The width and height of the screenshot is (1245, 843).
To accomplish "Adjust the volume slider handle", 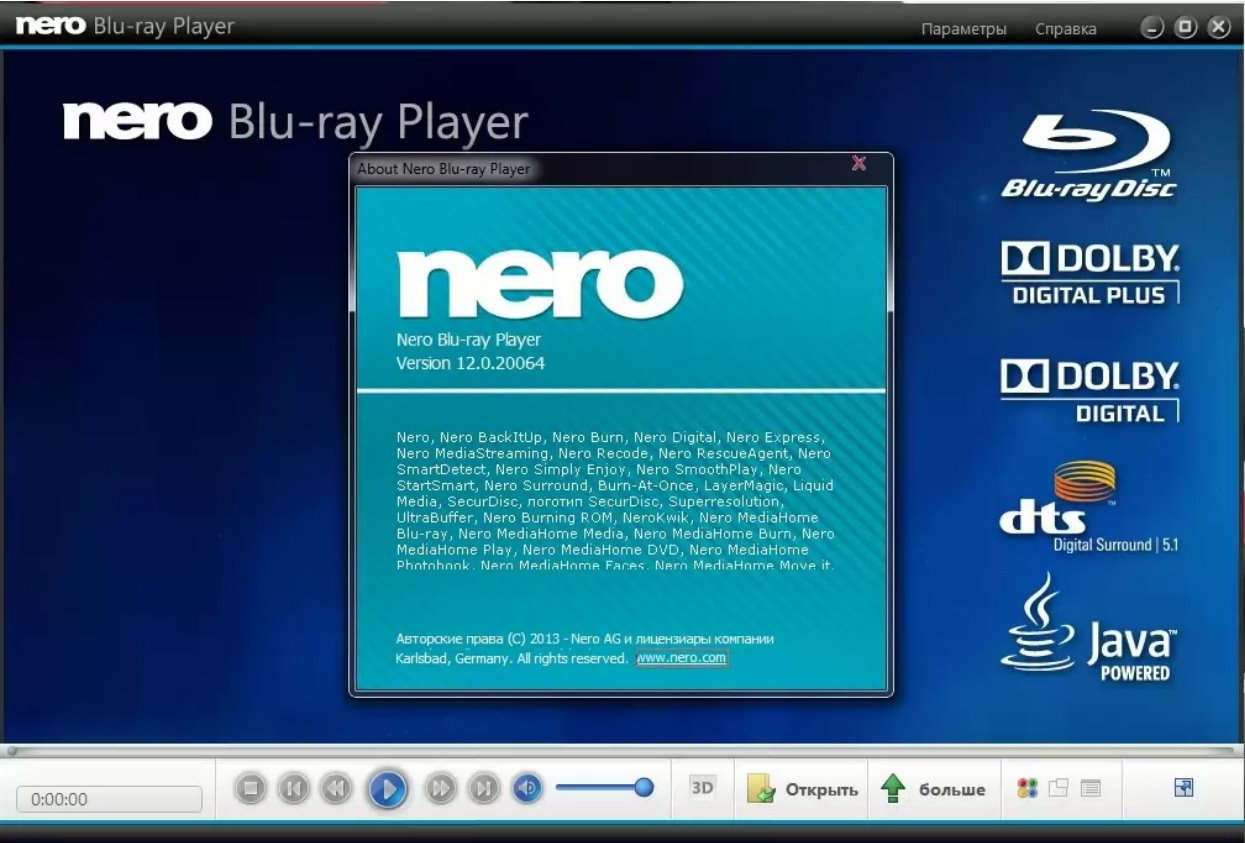I will click(644, 788).
